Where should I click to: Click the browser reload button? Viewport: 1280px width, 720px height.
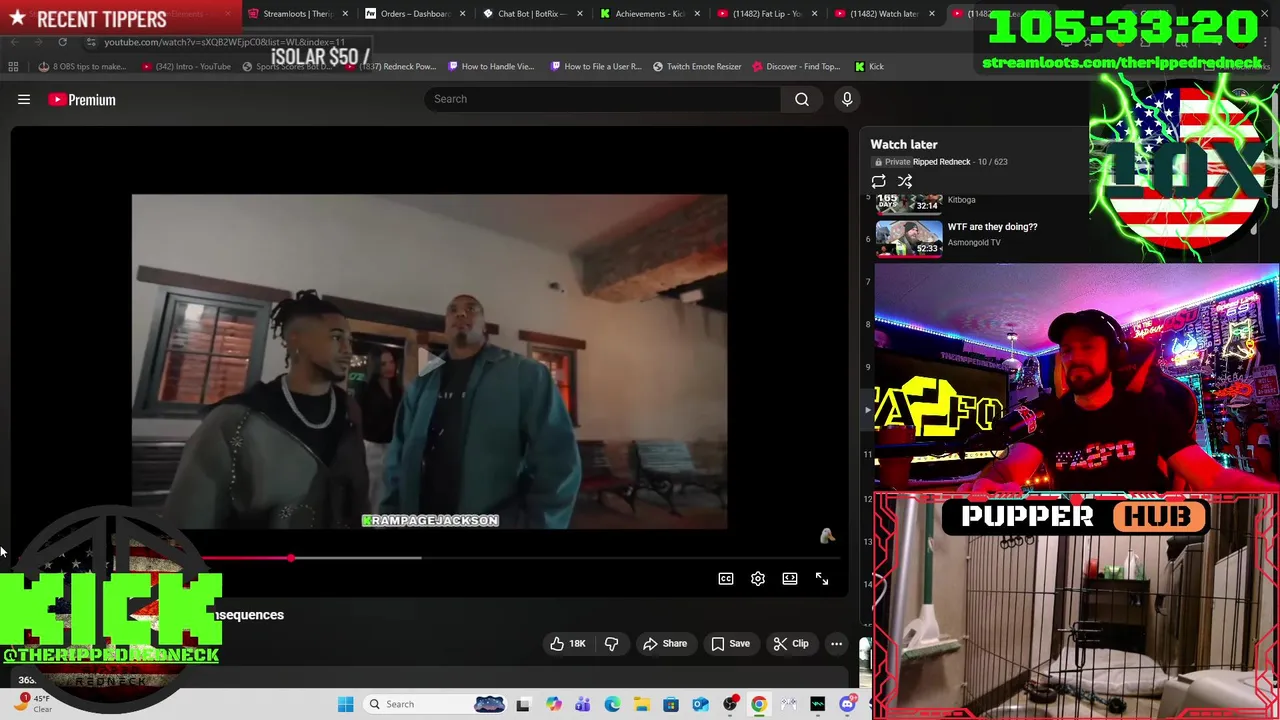click(62, 42)
